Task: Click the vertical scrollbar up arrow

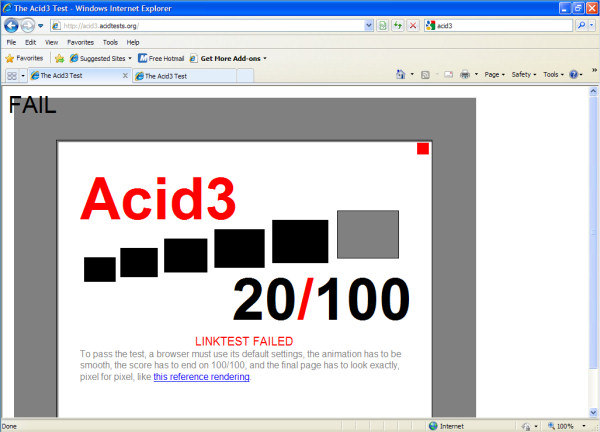Action: [593, 91]
